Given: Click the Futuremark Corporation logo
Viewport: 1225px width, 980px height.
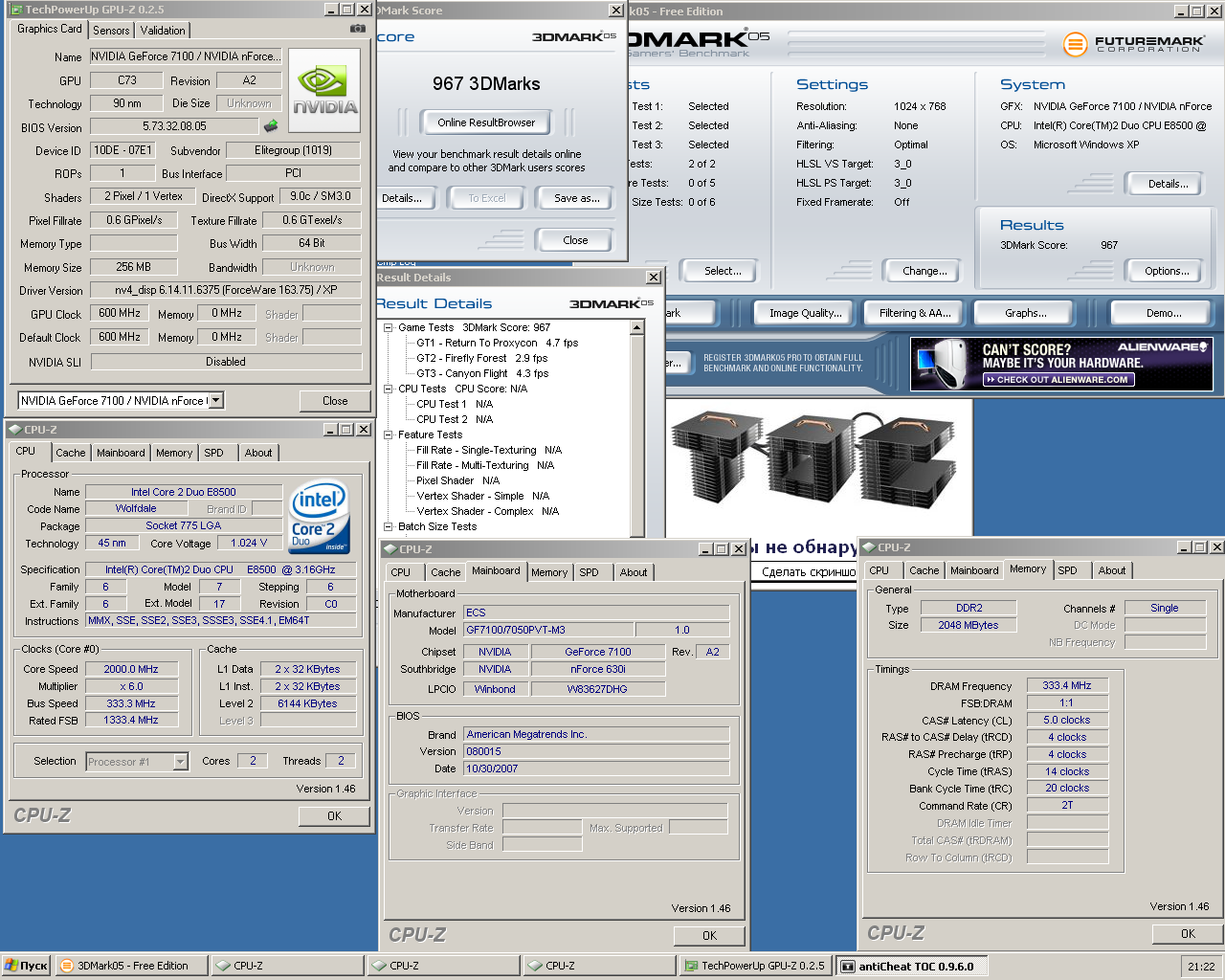Looking at the screenshot, I should point(1134,43).
